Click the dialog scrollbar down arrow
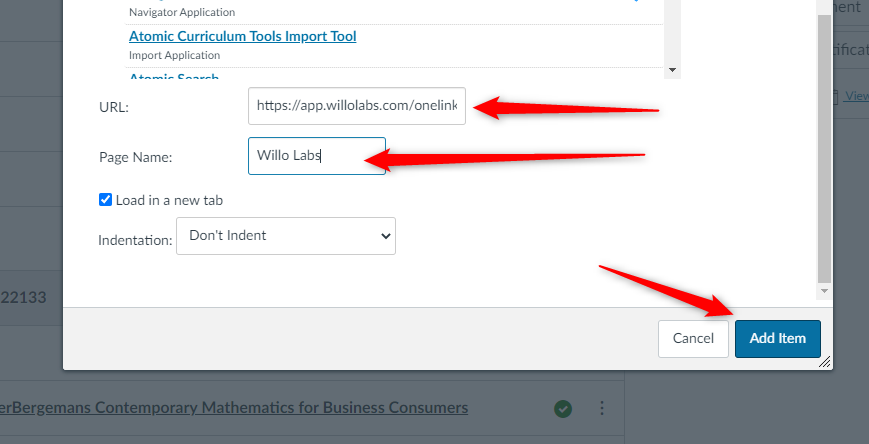 824,291
